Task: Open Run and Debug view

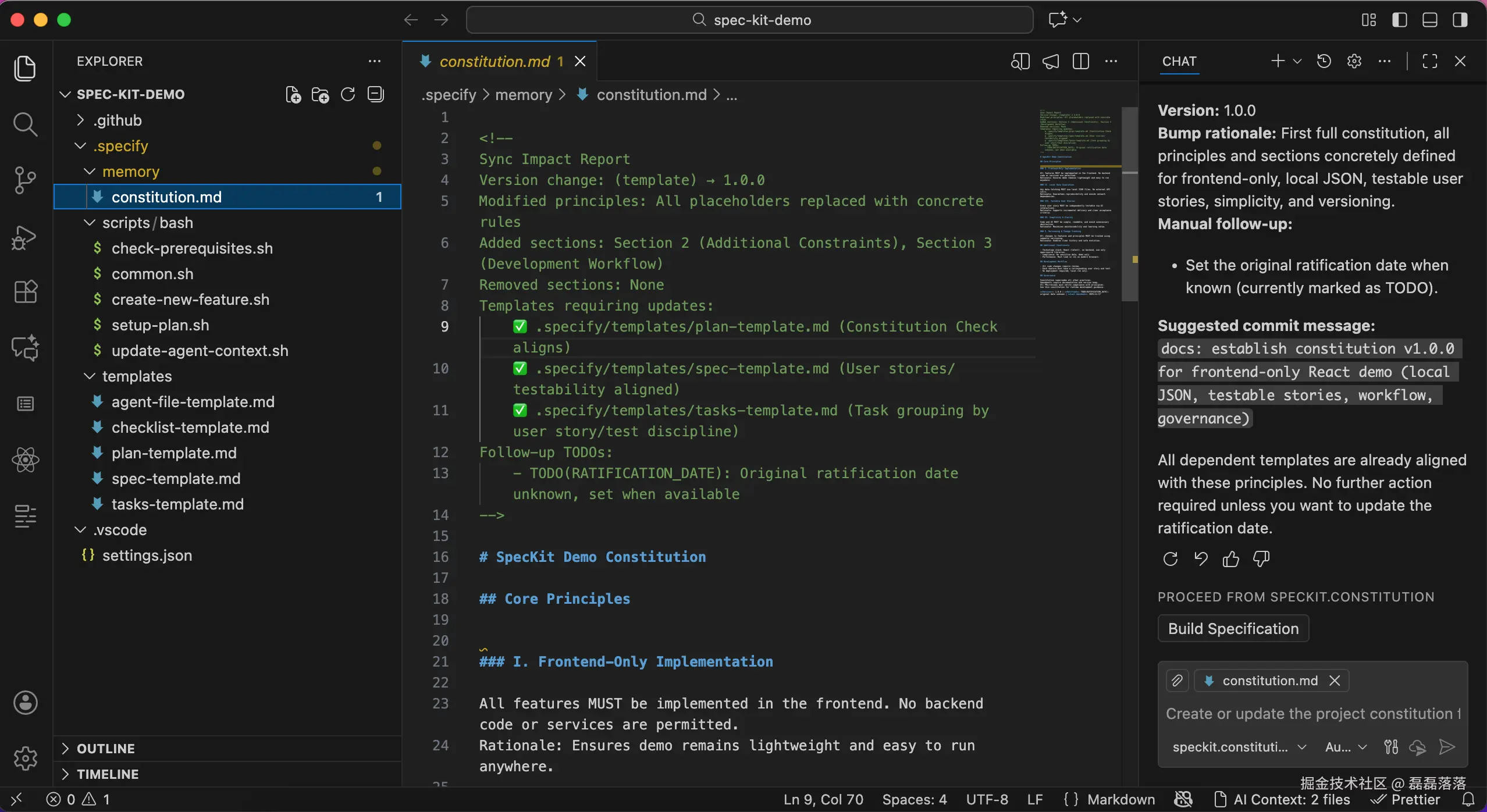Action: (x=25, y=237)
